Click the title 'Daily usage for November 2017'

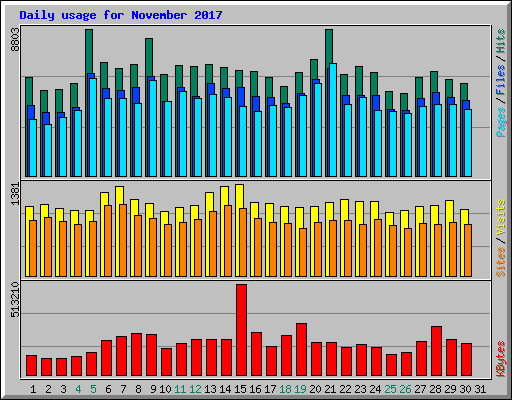[x=121, y=15]
